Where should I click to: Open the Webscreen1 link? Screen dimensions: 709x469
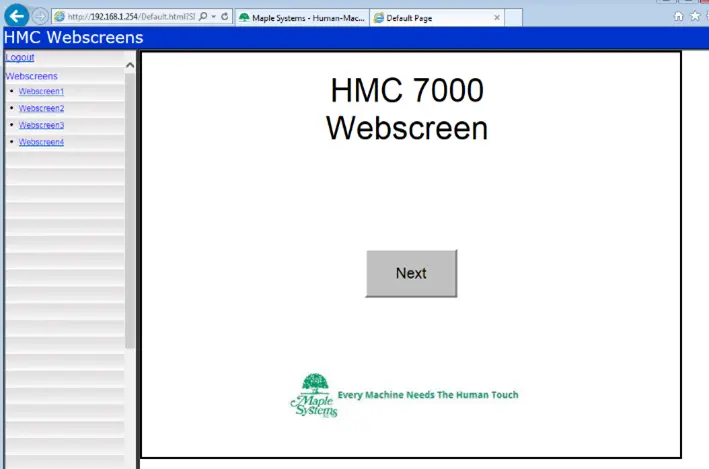pyautogui.click(x=41, y=91)
